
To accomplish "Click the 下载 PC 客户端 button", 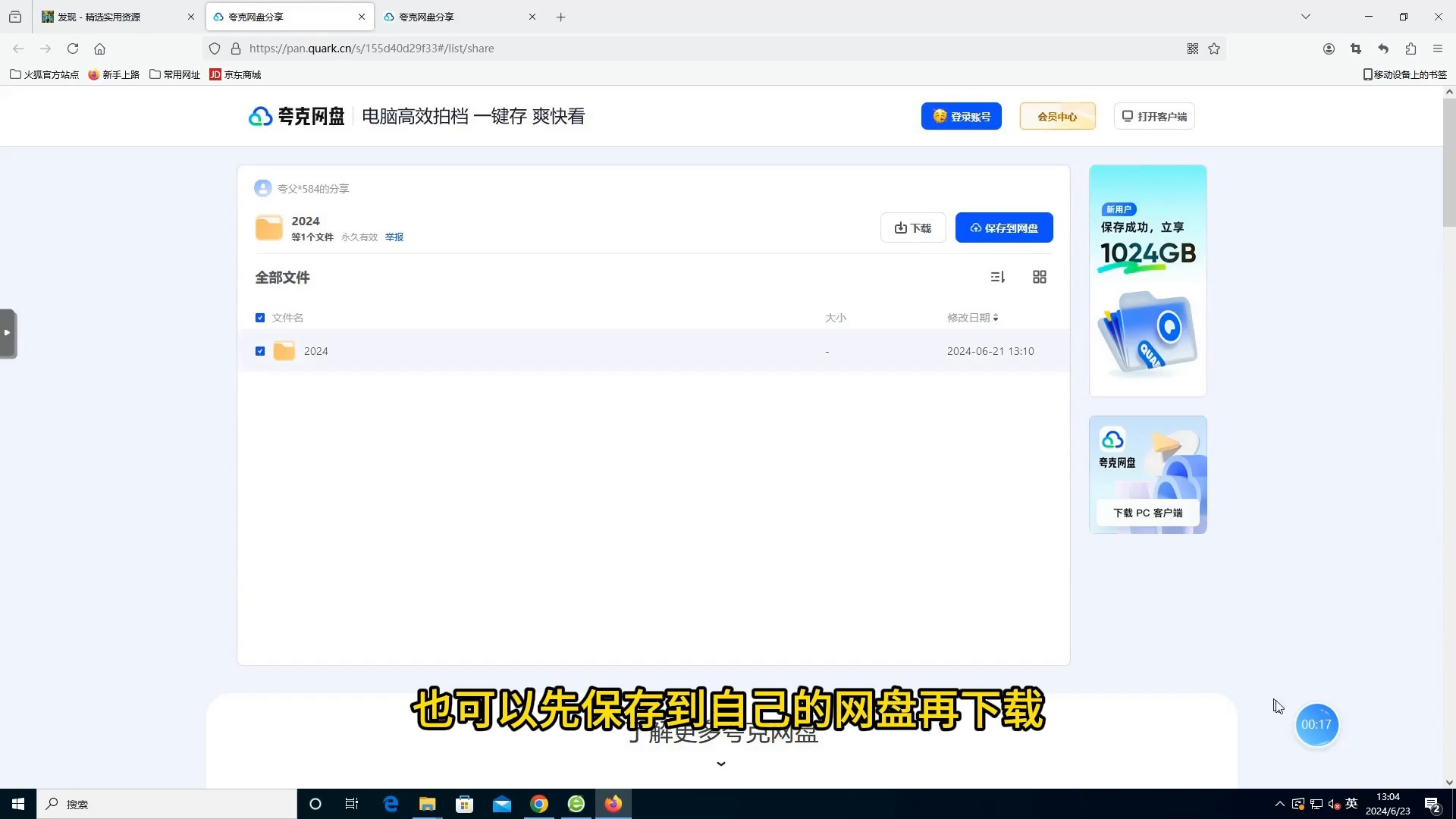I will tap(1148, 513).
